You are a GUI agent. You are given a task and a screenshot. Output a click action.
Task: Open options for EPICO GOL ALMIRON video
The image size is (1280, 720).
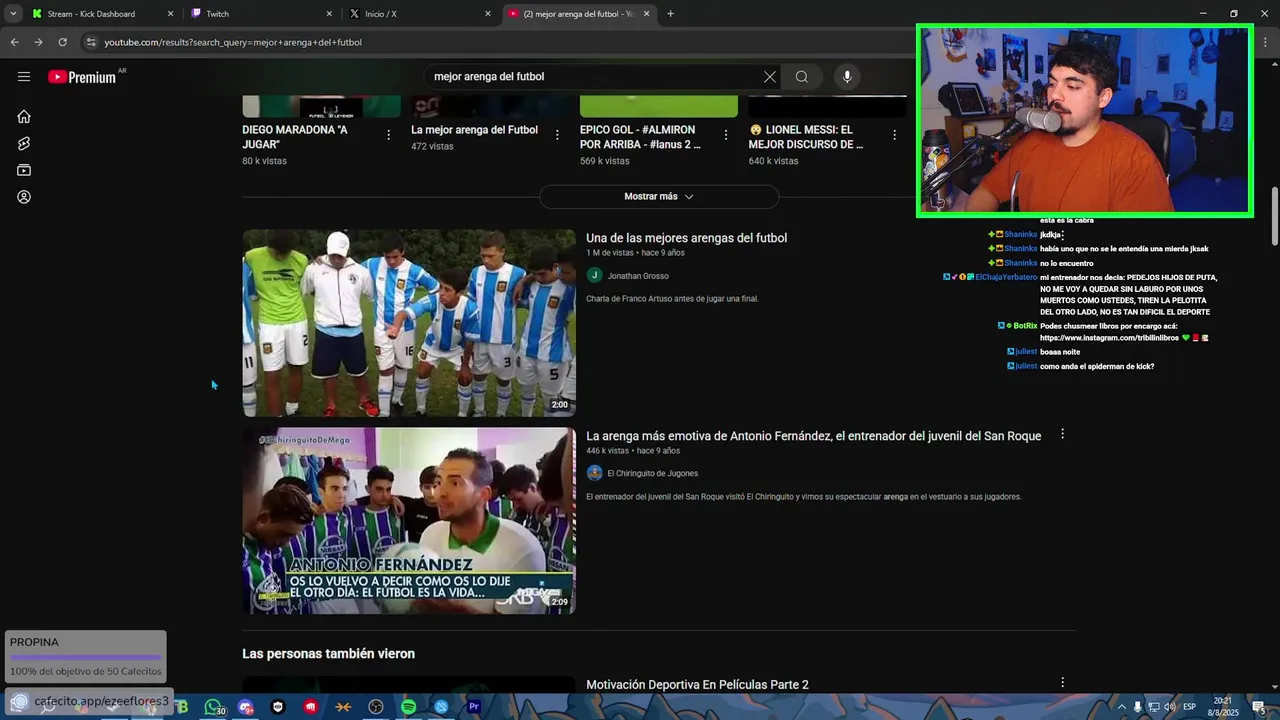pos(726,135)
